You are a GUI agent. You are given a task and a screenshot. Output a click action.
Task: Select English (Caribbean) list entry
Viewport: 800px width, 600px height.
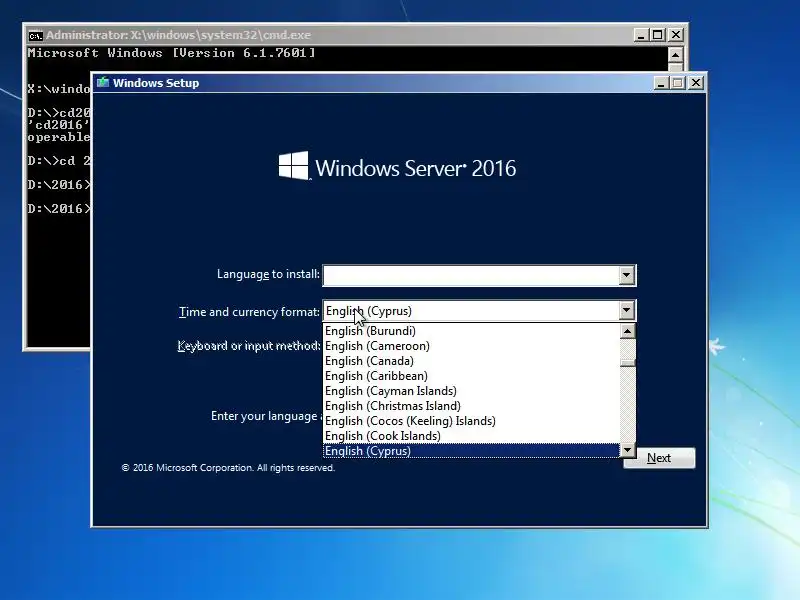(x=472, y=376)
